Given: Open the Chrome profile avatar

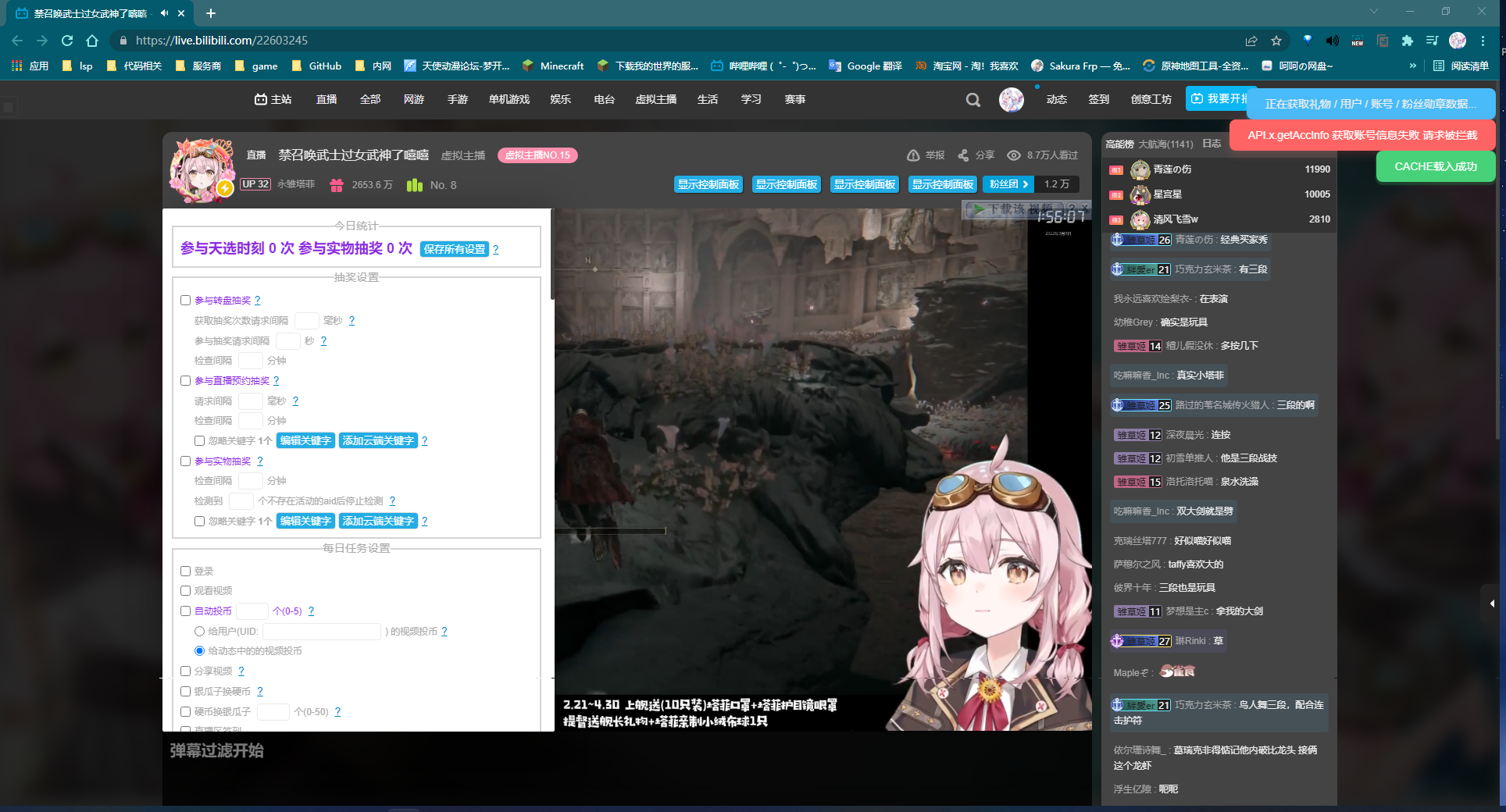Looking at the screenshot, I should [1458, 41].
